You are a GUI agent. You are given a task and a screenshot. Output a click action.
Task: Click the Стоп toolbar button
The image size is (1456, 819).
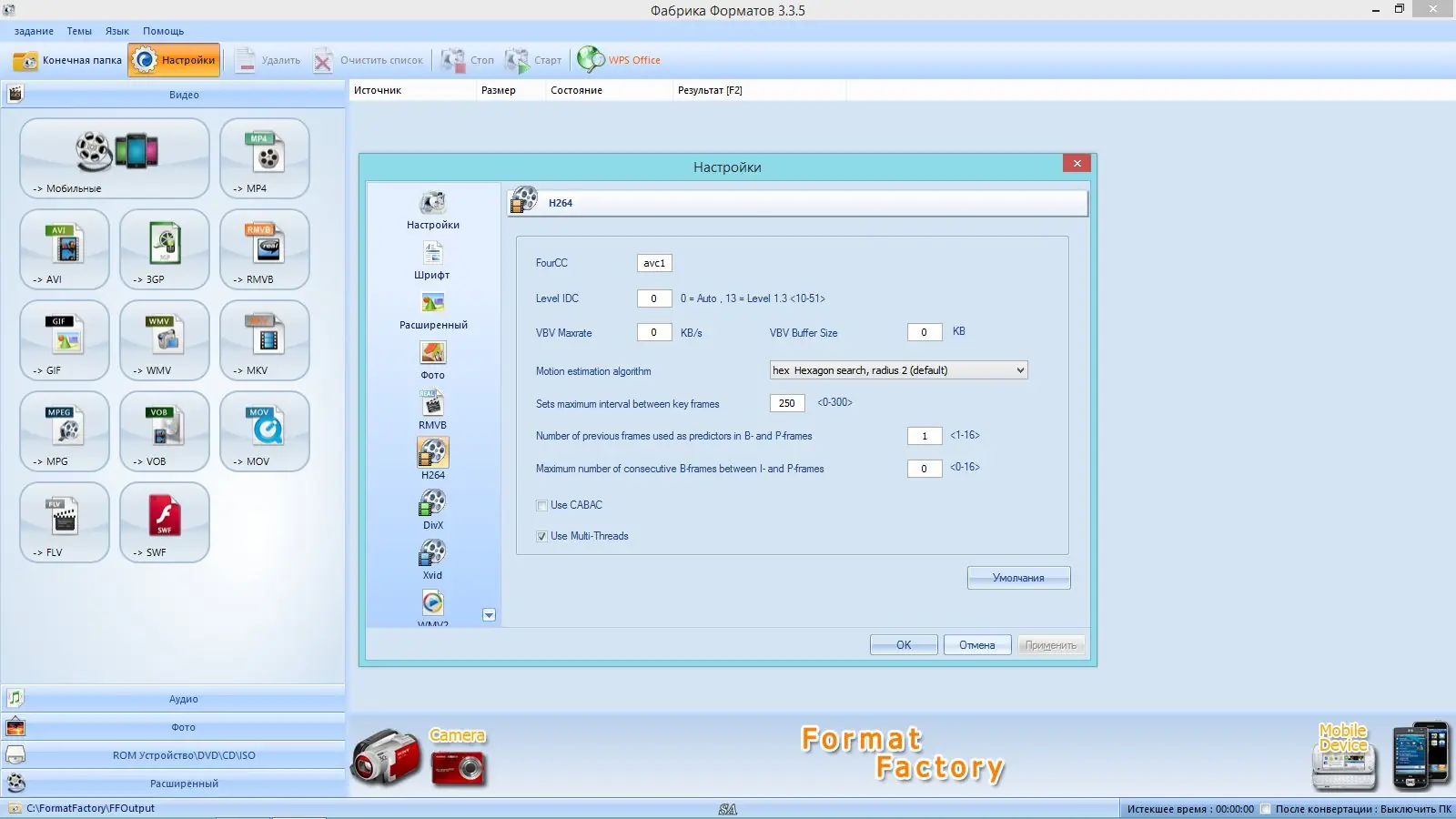[468, 60]
